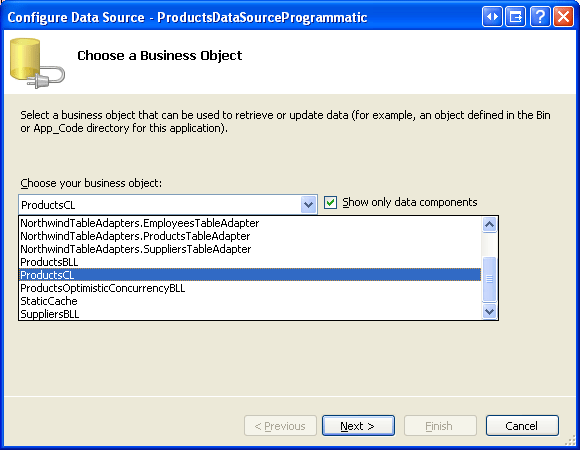Viewport: 580px width, 450px height.
Task: Click the ProductsCL combo box field
Action: coord(168,204)
